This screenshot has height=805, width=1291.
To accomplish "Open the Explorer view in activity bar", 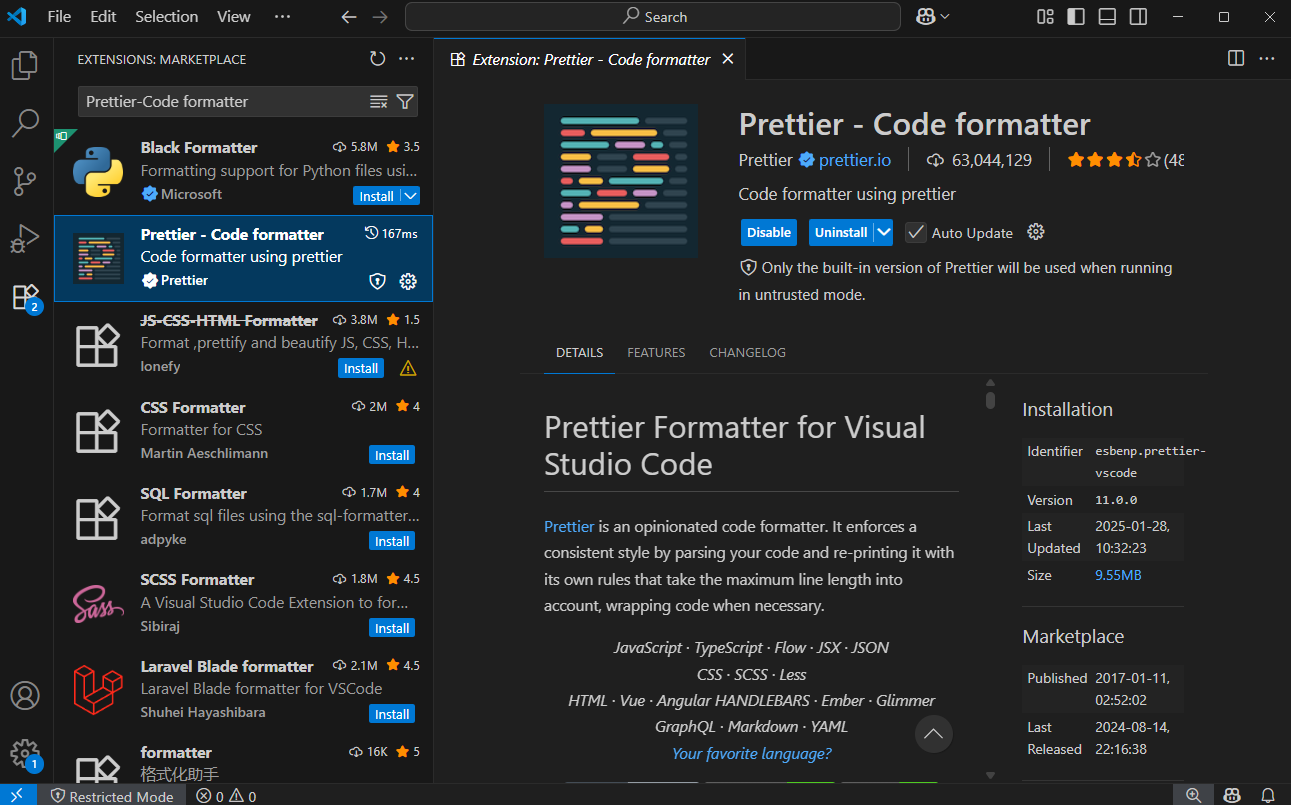I will (25, 66).
